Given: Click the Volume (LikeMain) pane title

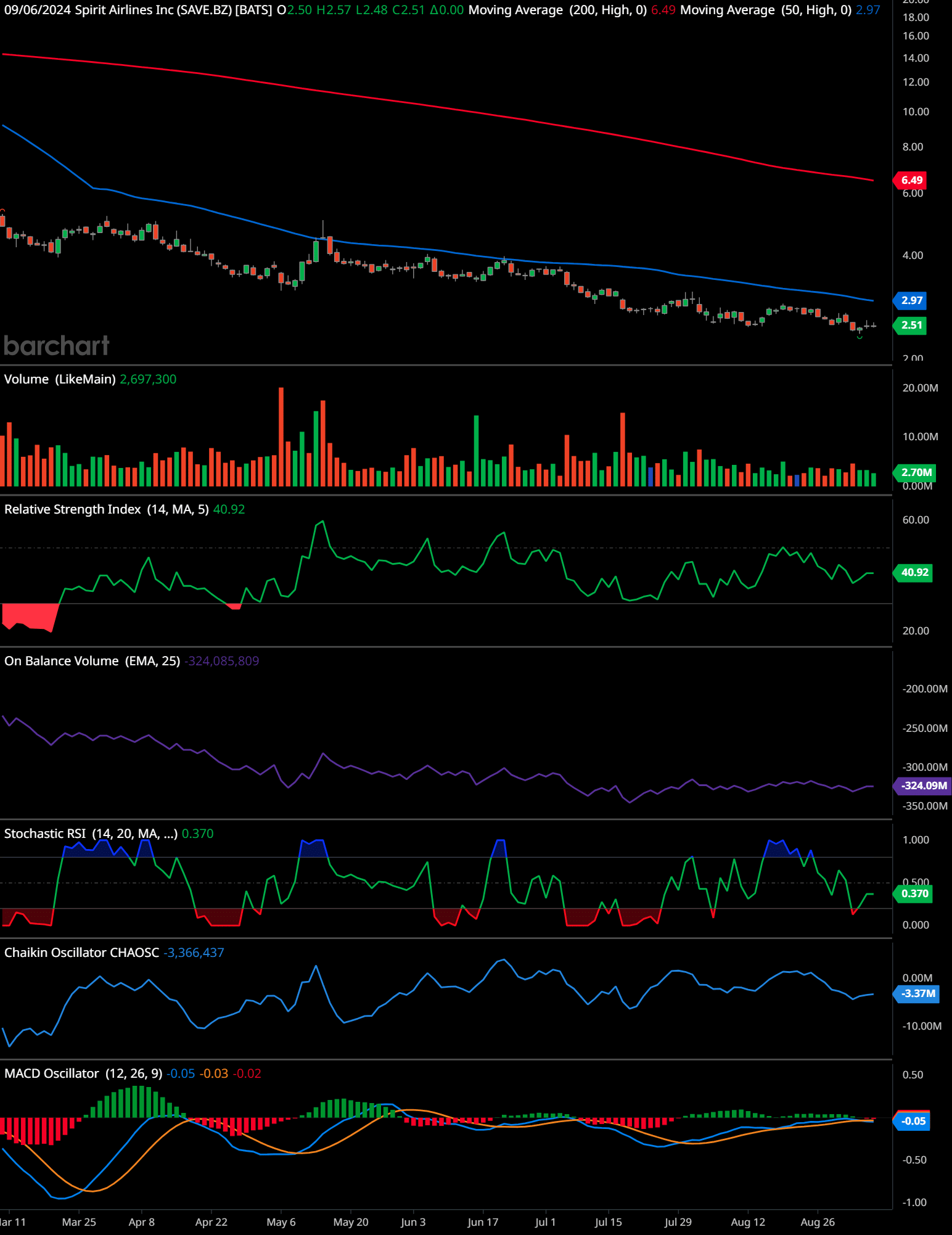Looking at the screenshot, I should (x=60, y=379).
